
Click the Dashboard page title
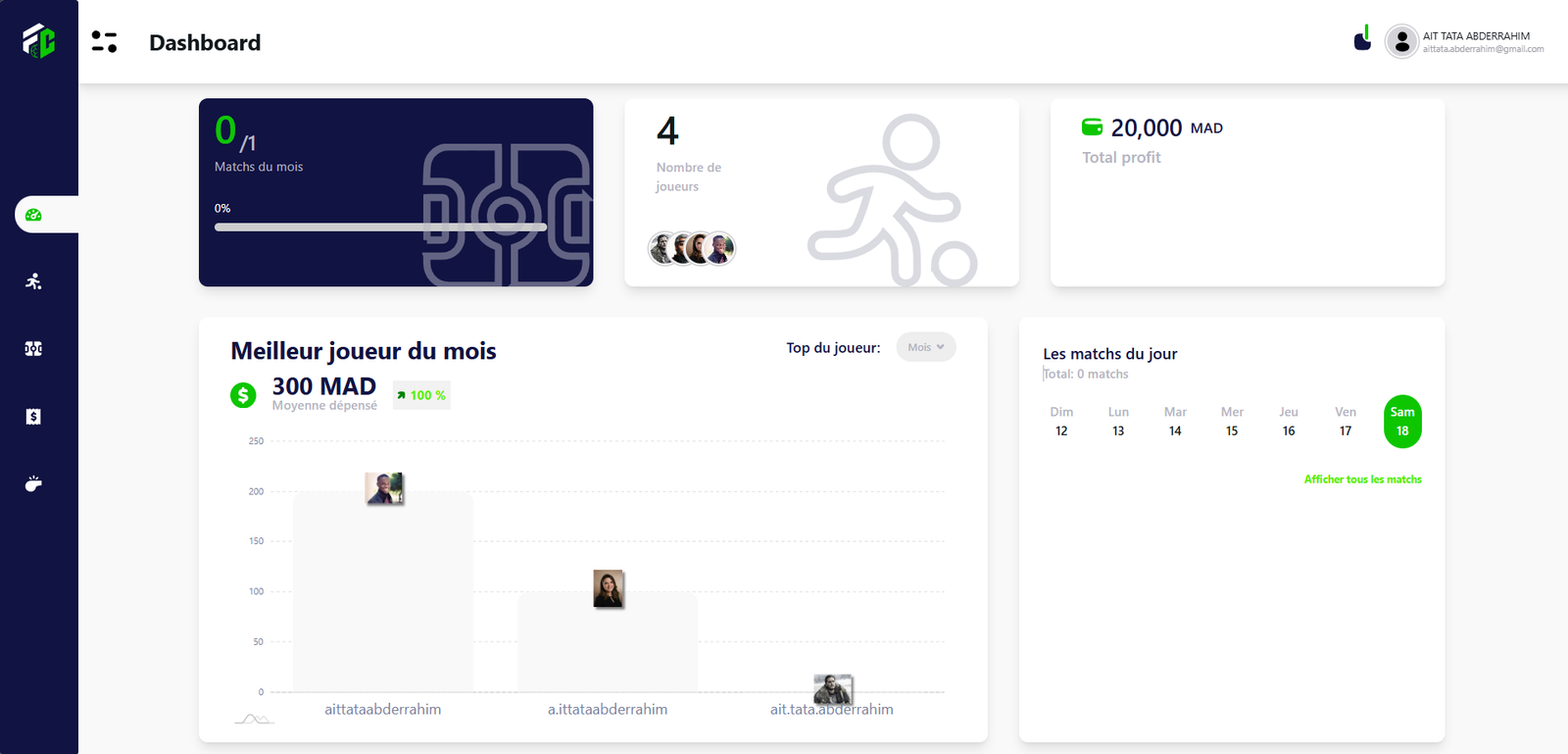(205, 42)
